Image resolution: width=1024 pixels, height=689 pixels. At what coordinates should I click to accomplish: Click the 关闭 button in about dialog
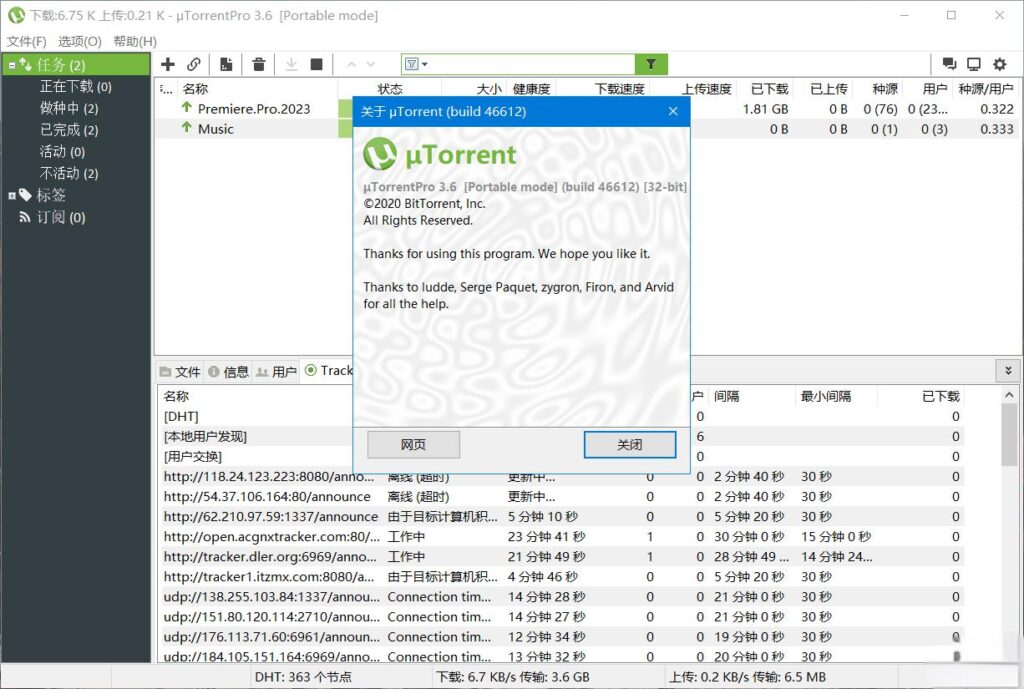tap(630, 444)
